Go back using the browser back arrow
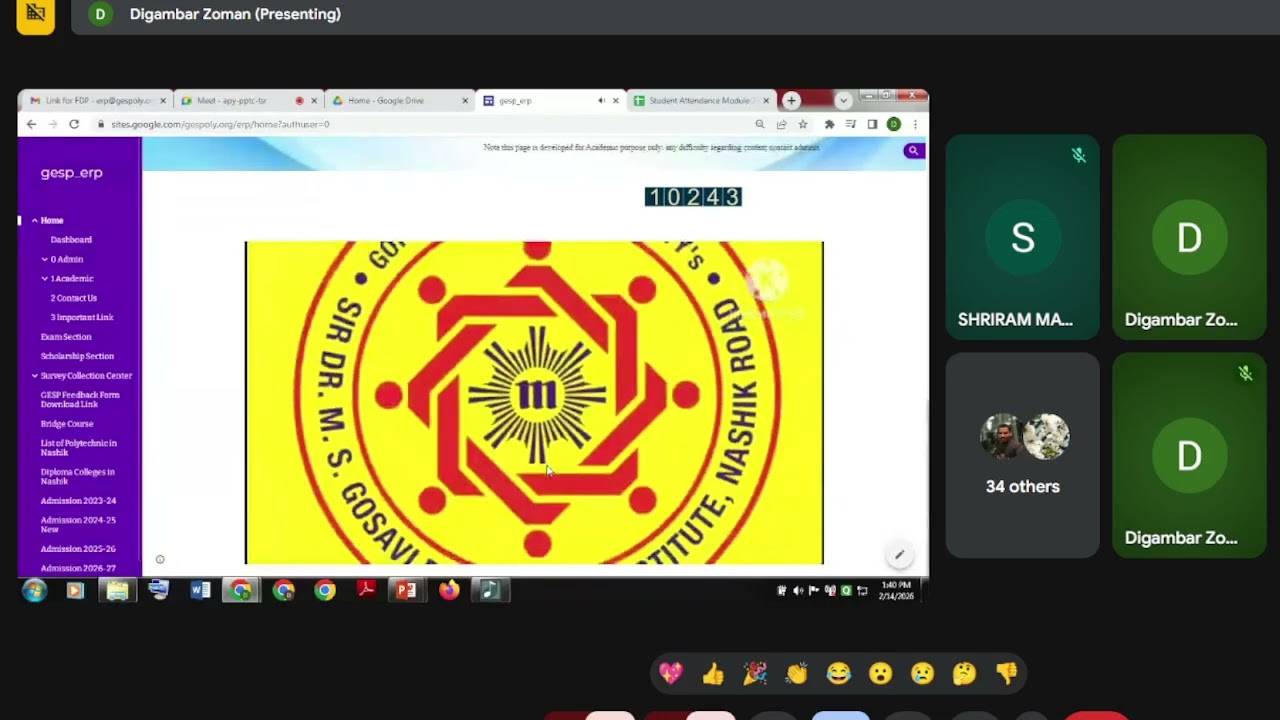Viewport: 1280px width, 720px height. (31, 124)
